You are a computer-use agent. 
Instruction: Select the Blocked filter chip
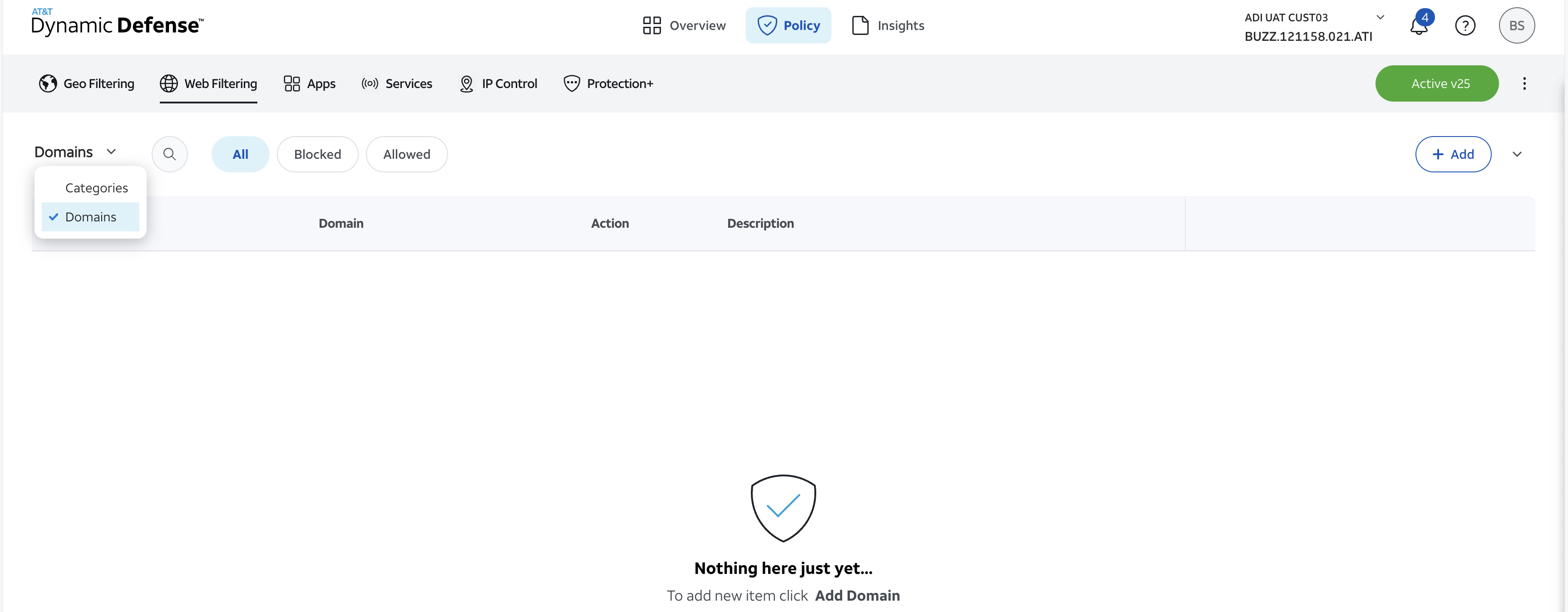pos(317,154)
